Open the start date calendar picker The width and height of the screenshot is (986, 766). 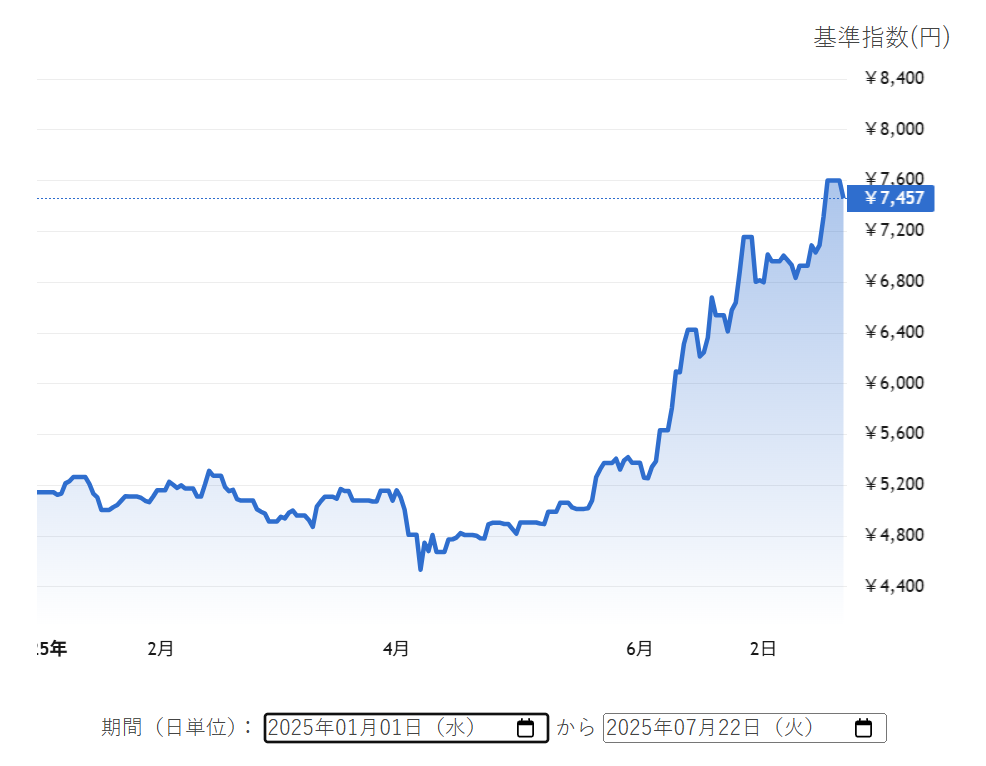525,728
